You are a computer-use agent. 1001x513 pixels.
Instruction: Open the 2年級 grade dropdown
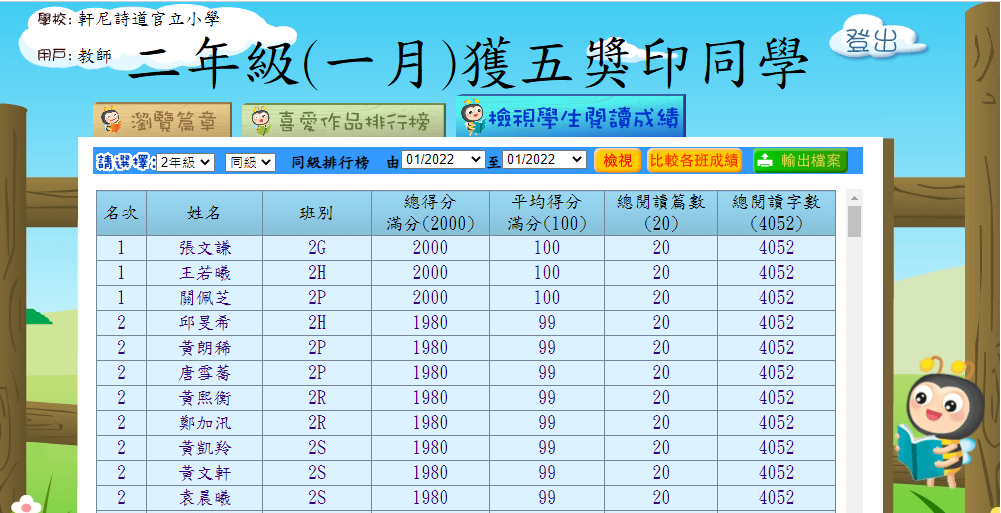click(x=186, y=161)
